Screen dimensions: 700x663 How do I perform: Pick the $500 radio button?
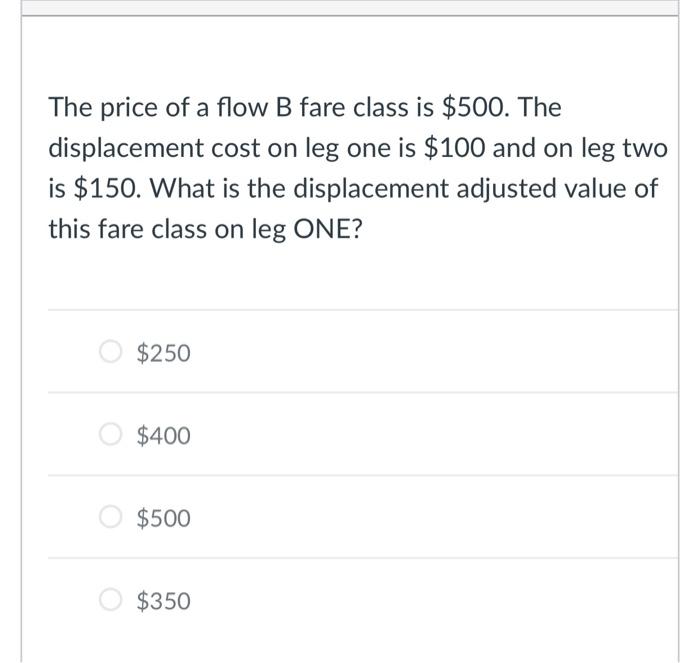(109, 518)
